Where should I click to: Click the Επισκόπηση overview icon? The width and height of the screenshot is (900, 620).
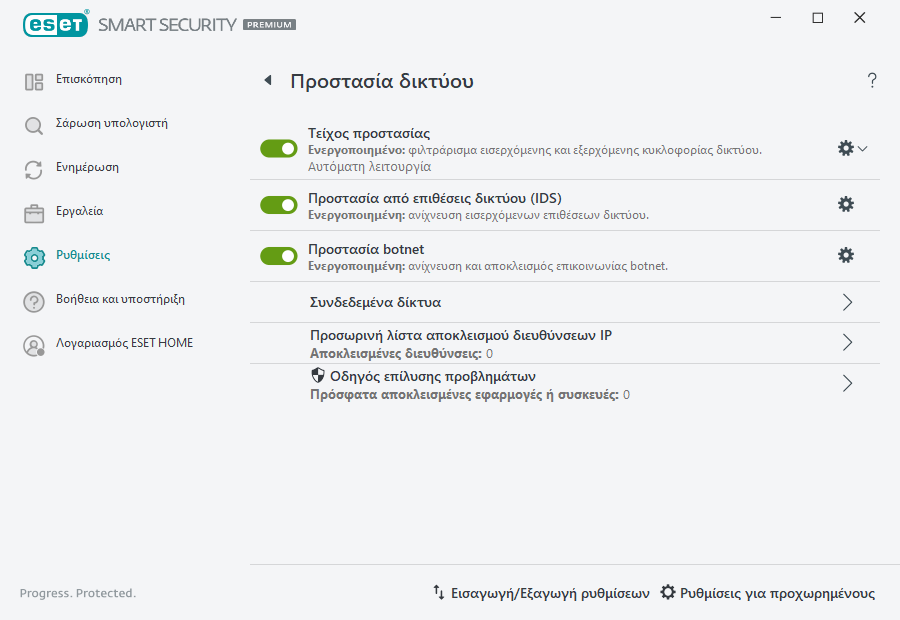point(33,79)
